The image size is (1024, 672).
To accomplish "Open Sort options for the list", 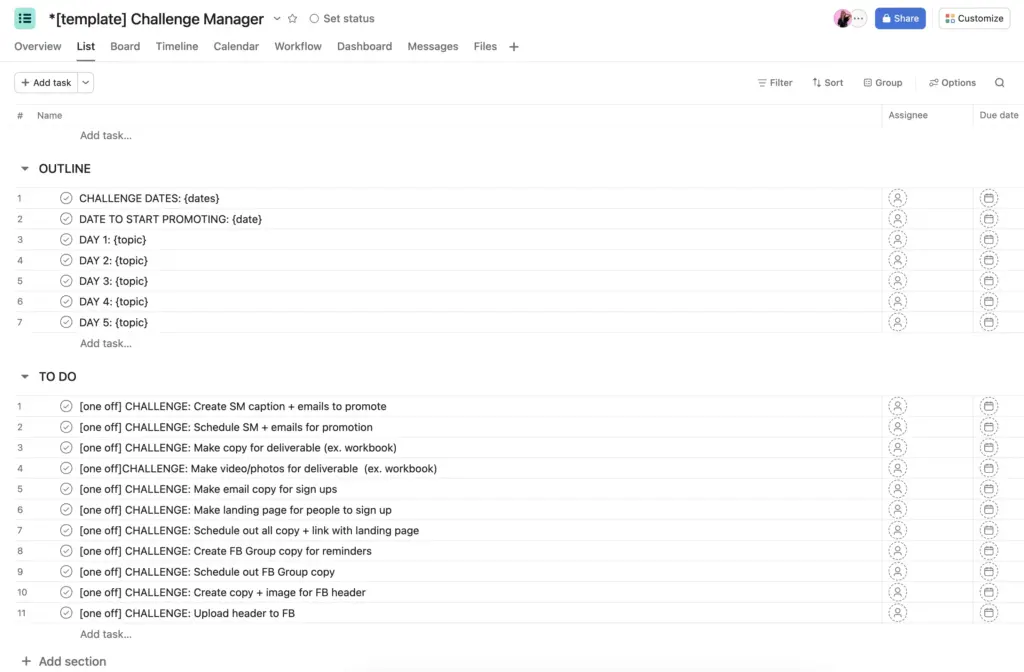I will click(827, 83).
